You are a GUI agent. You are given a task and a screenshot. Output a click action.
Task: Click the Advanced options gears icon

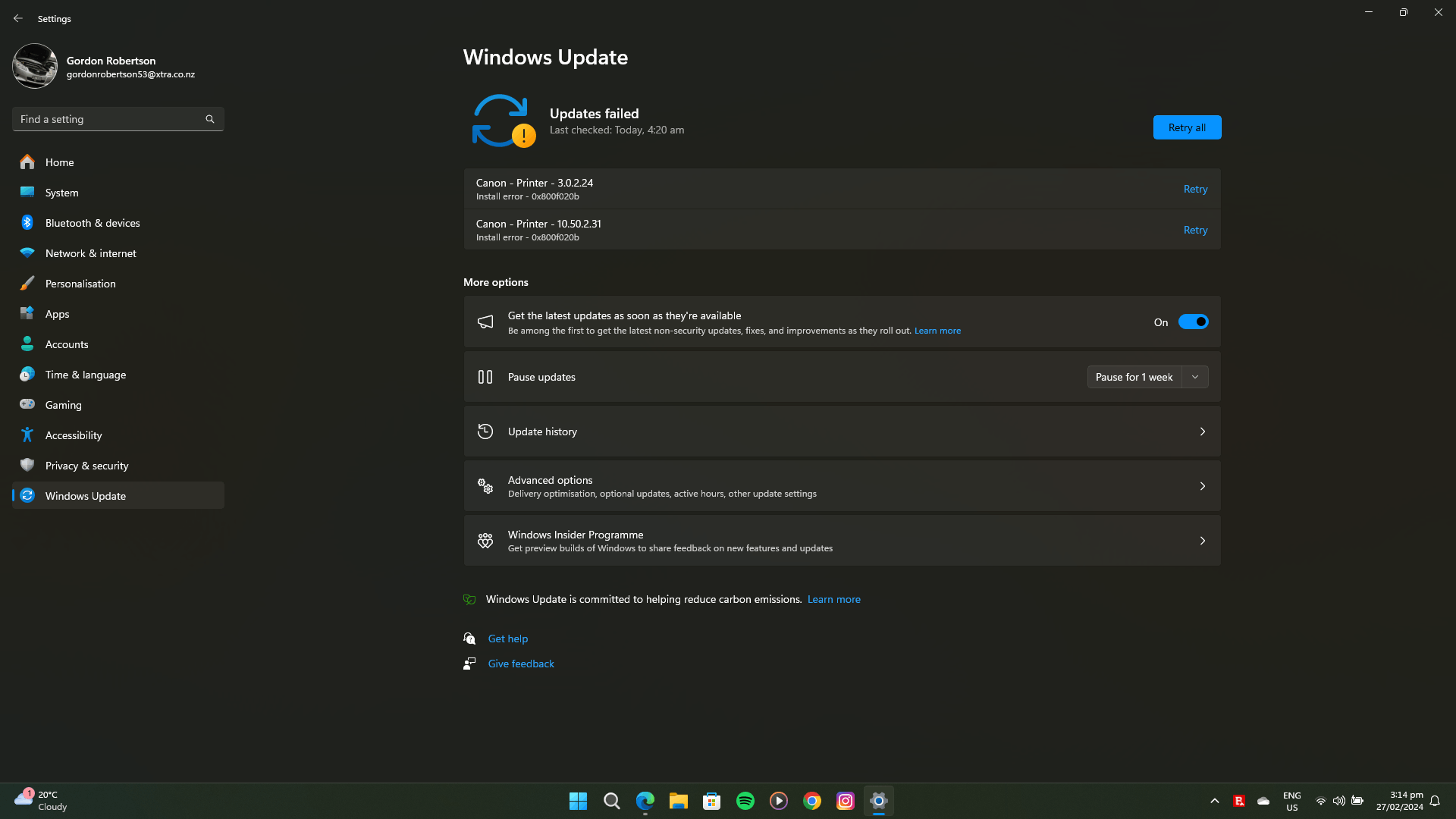click(x=485, y=486)
